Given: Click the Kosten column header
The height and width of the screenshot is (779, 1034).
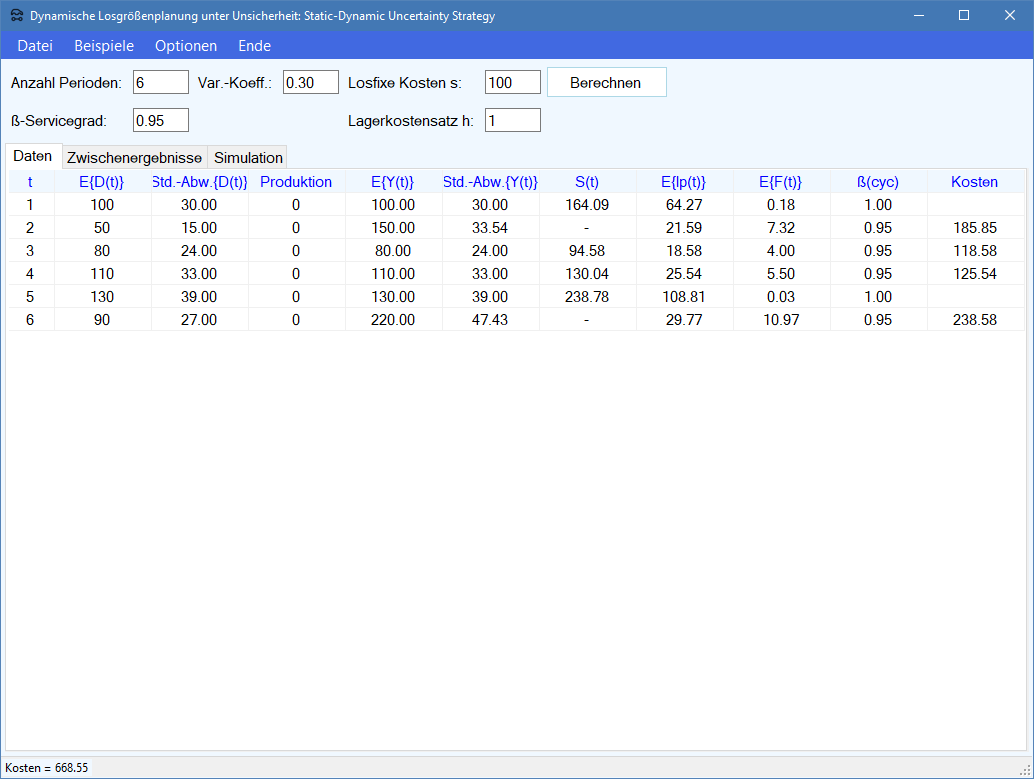Looking at the screenshot, I should [x=974, y=182].
